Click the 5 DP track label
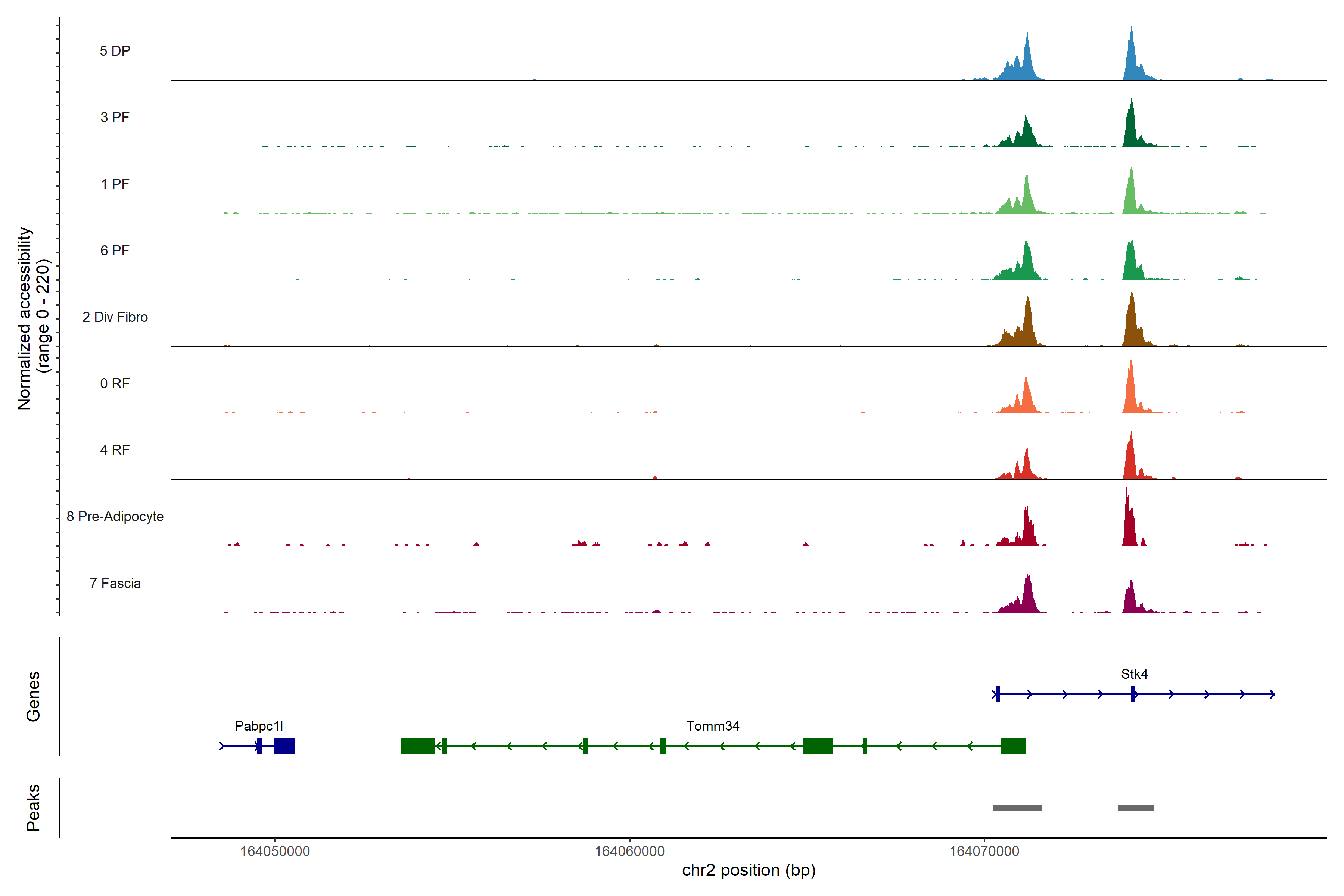The height and width of the screenshot is (896, 1344). coord(115,51)
